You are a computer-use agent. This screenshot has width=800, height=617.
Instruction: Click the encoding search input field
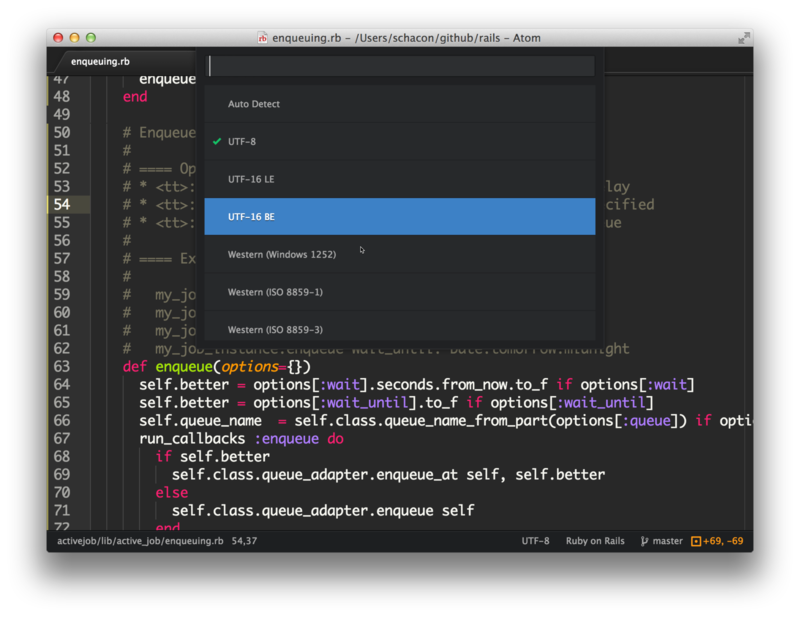(x=399, y=66)
